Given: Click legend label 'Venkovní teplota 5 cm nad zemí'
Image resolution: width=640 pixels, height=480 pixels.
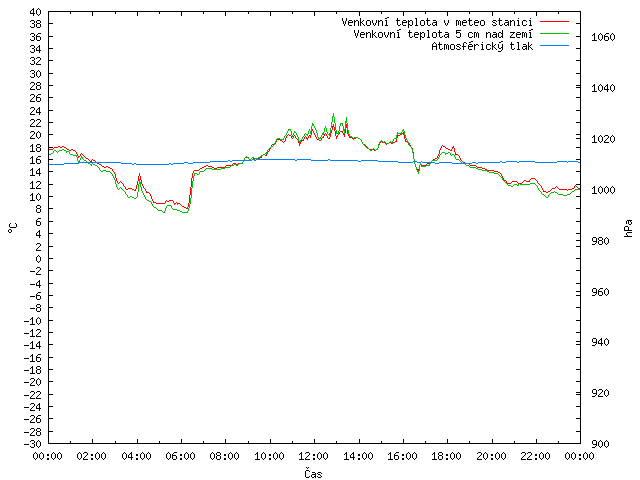Looking at the screenshot, I should coord(443,34).
